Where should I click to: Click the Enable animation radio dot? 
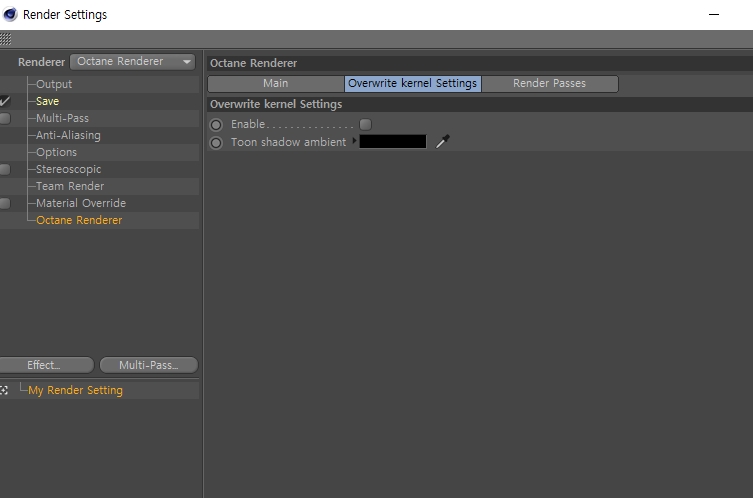(x=216, y=125)
